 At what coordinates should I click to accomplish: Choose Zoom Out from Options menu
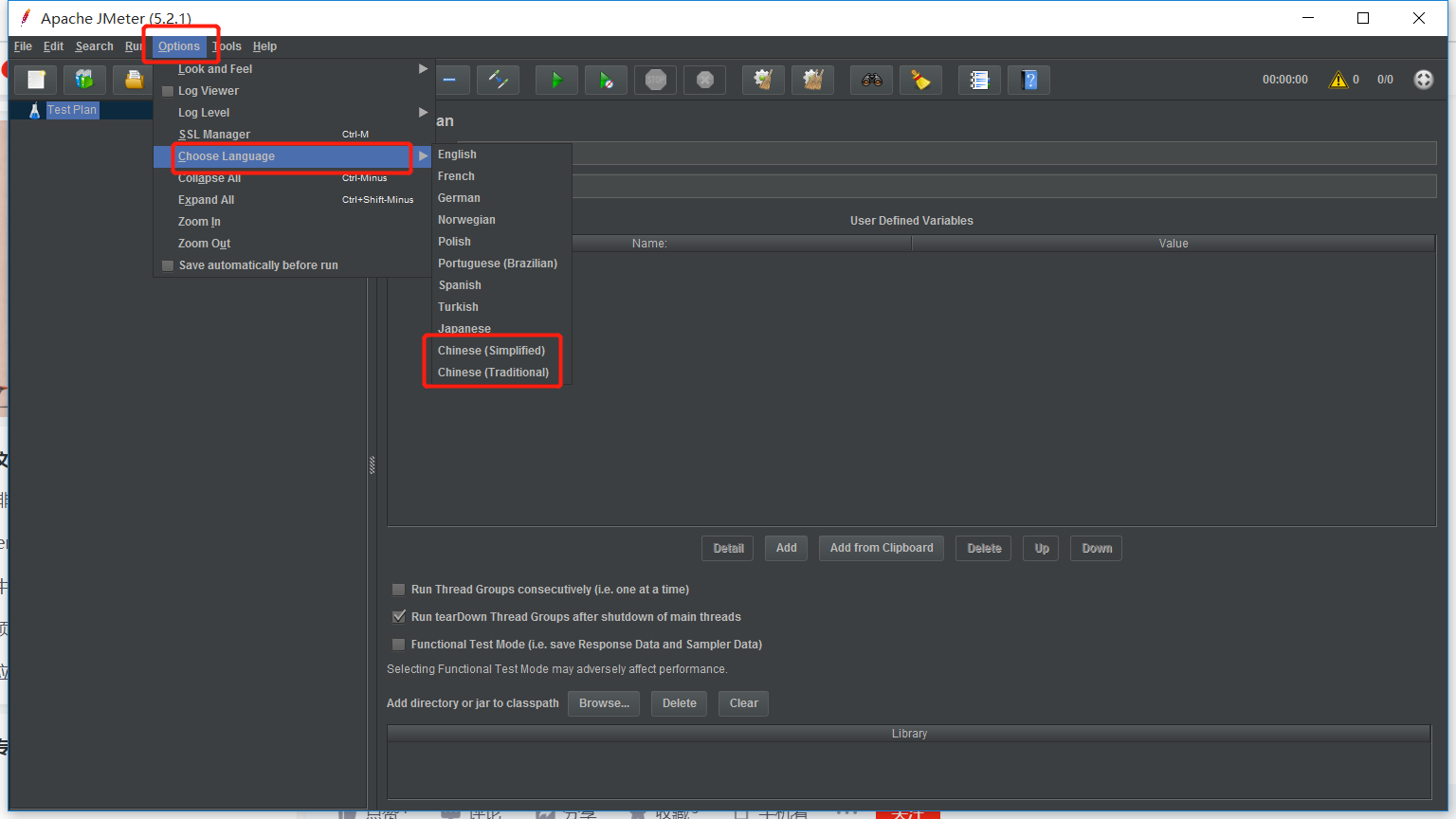click(x=293, y=244)
